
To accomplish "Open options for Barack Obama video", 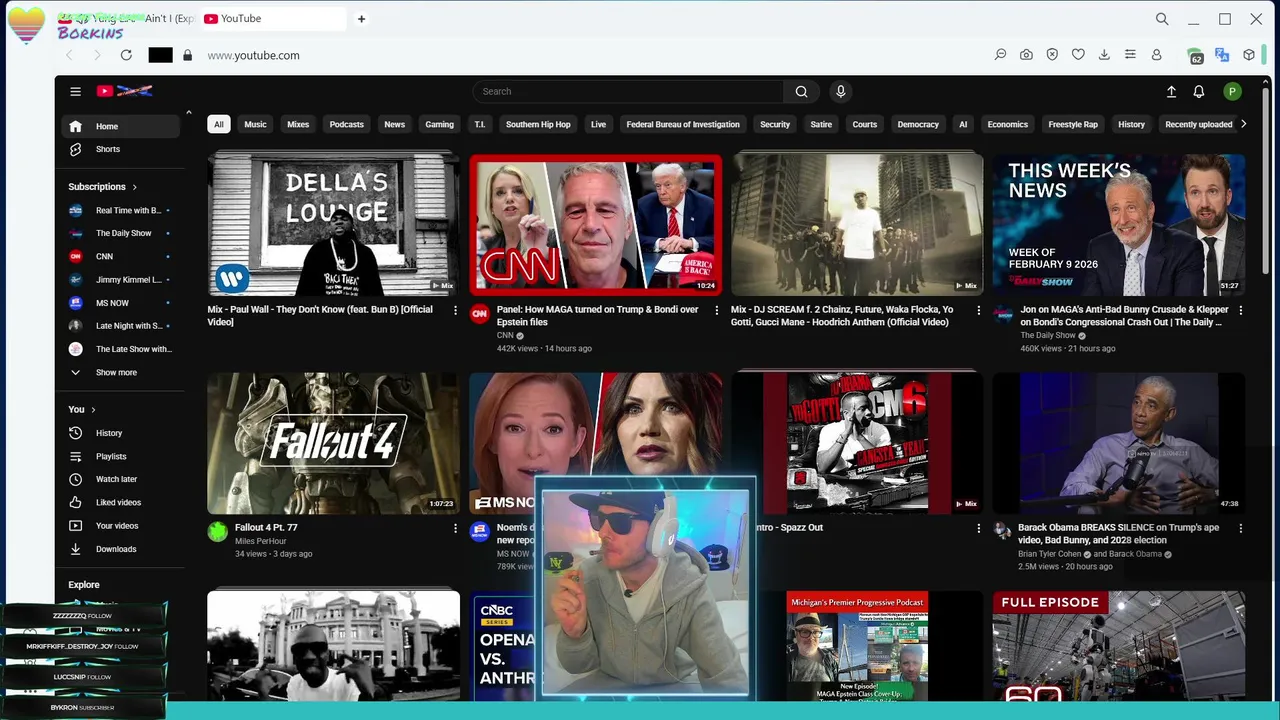I will [1240, 528].
